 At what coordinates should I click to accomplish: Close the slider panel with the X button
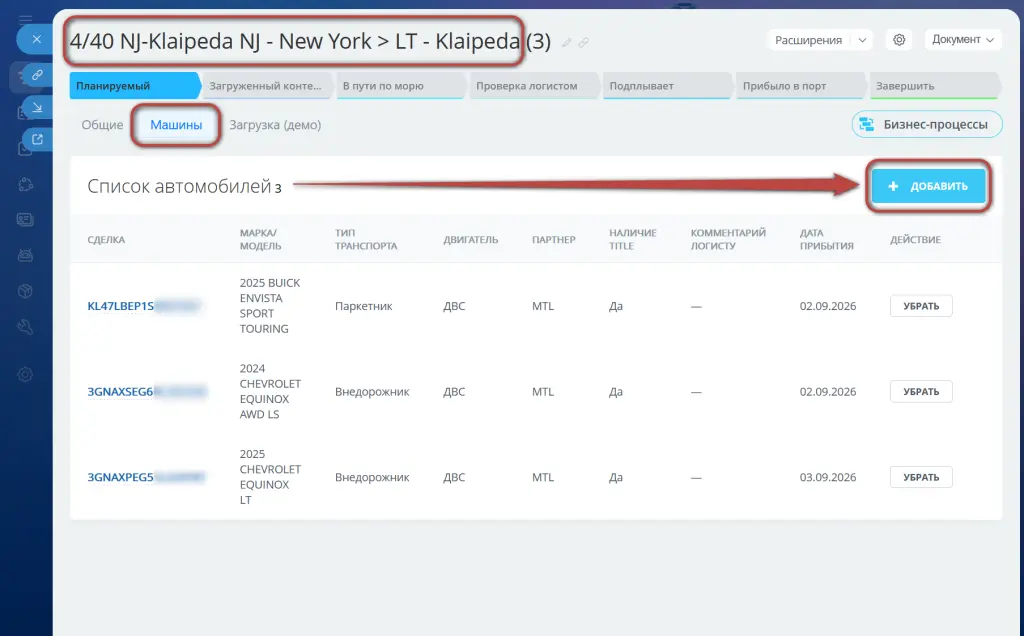pos(37,39)
